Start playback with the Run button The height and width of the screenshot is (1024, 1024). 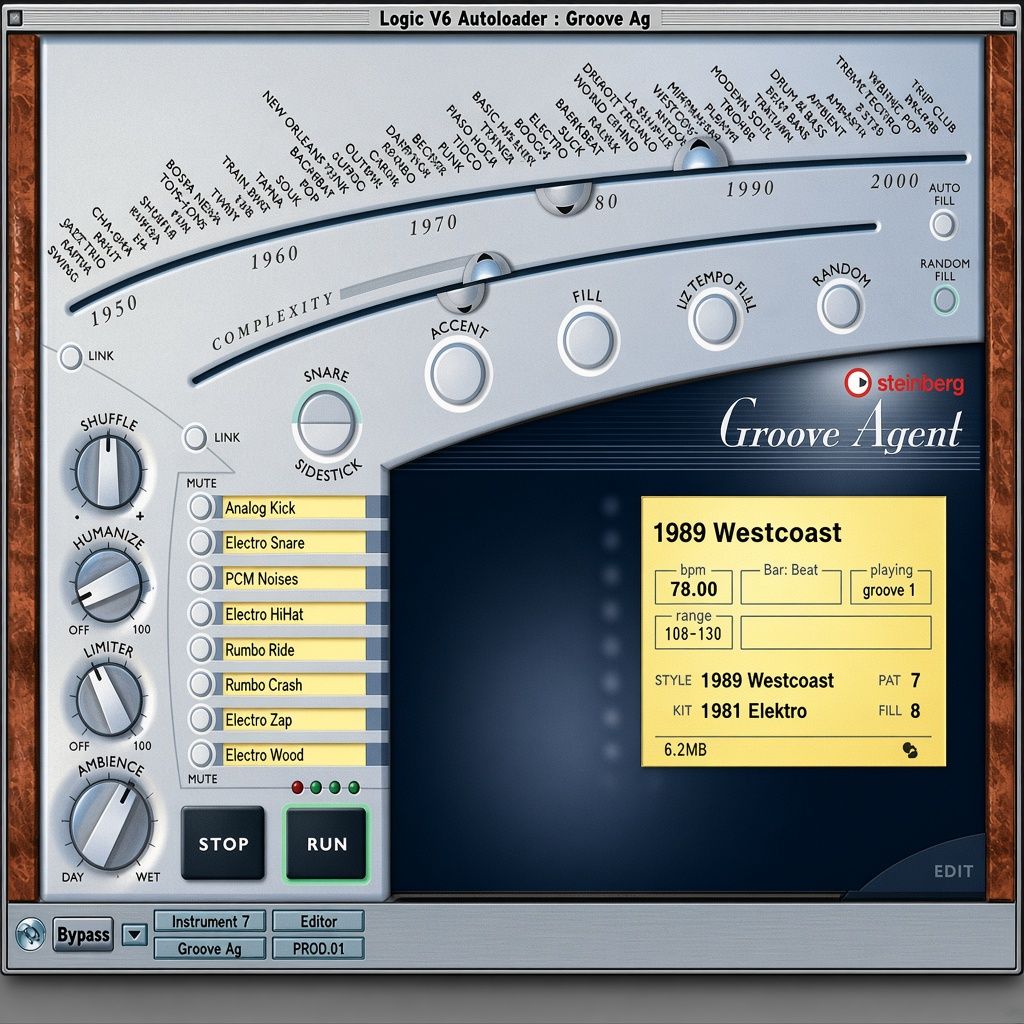[x=327, y=843]
